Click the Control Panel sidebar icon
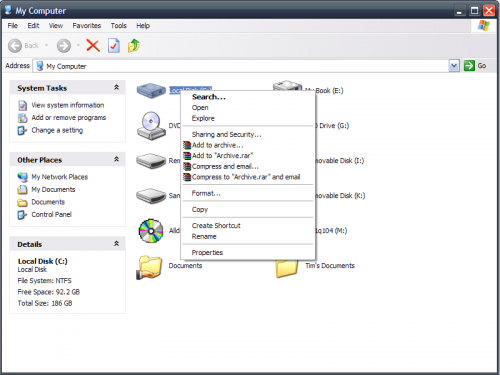 [x=22, y=215]
